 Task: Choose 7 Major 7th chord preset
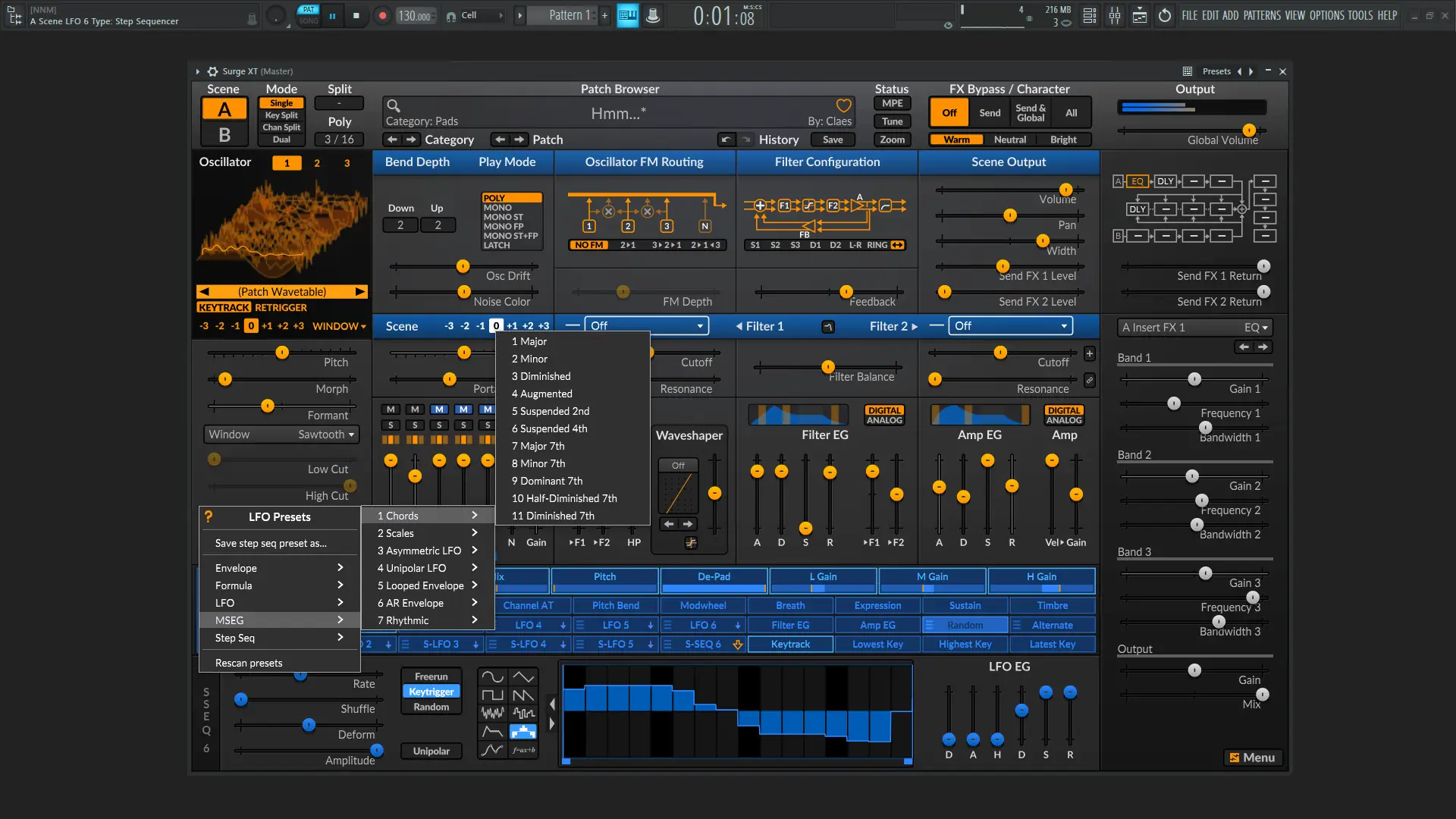tap(538, 446)
